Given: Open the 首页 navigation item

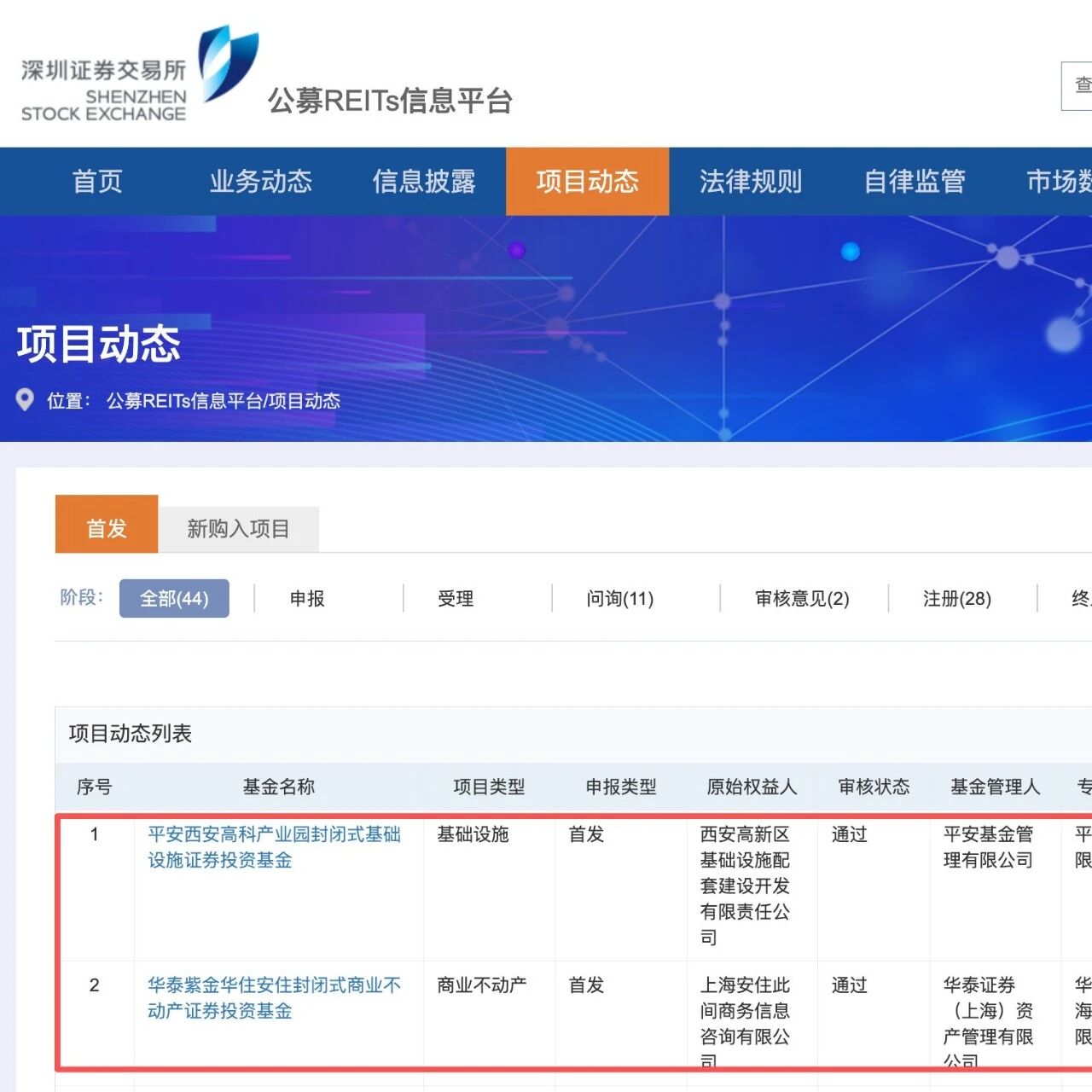Looking at the screenshot, I should coord(97,181).
